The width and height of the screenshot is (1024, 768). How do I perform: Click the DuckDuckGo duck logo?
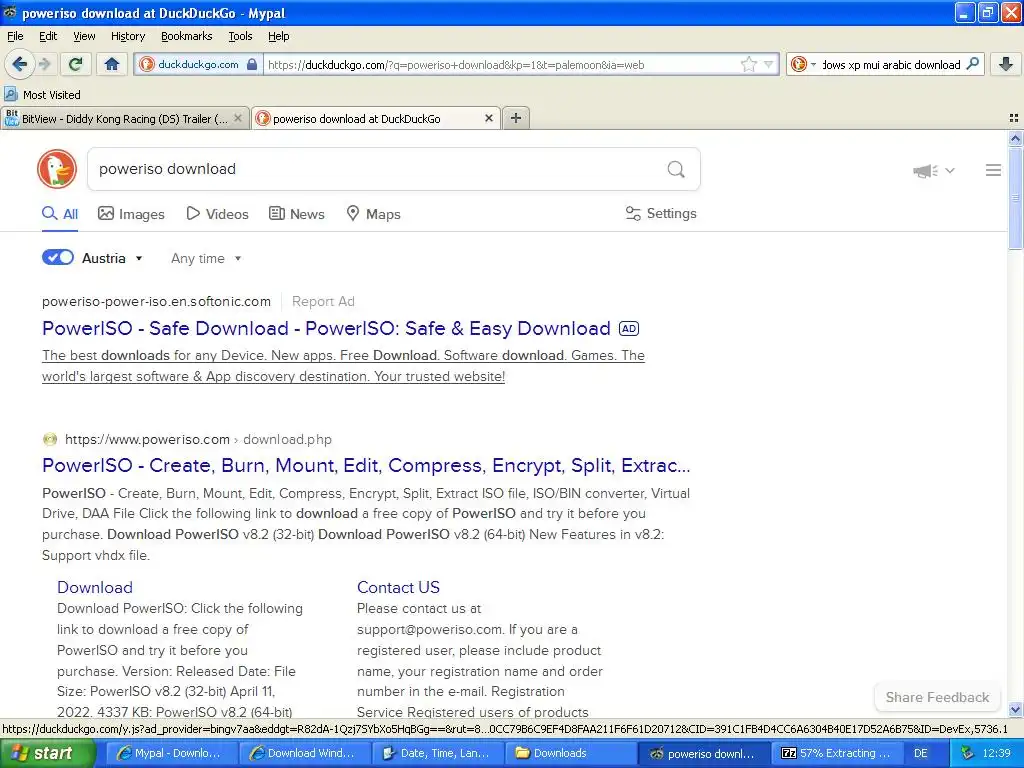point(57,169)
